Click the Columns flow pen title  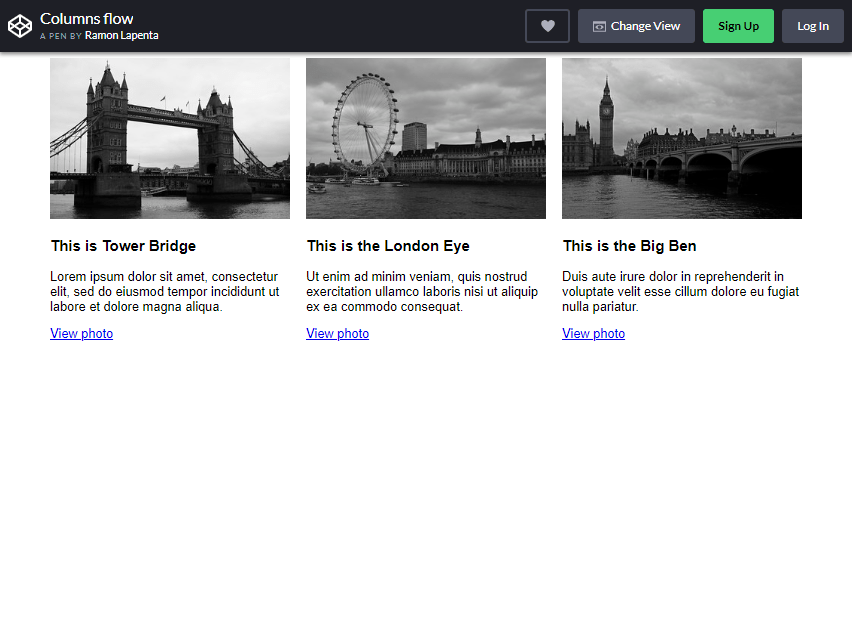(x=87, y=17)
